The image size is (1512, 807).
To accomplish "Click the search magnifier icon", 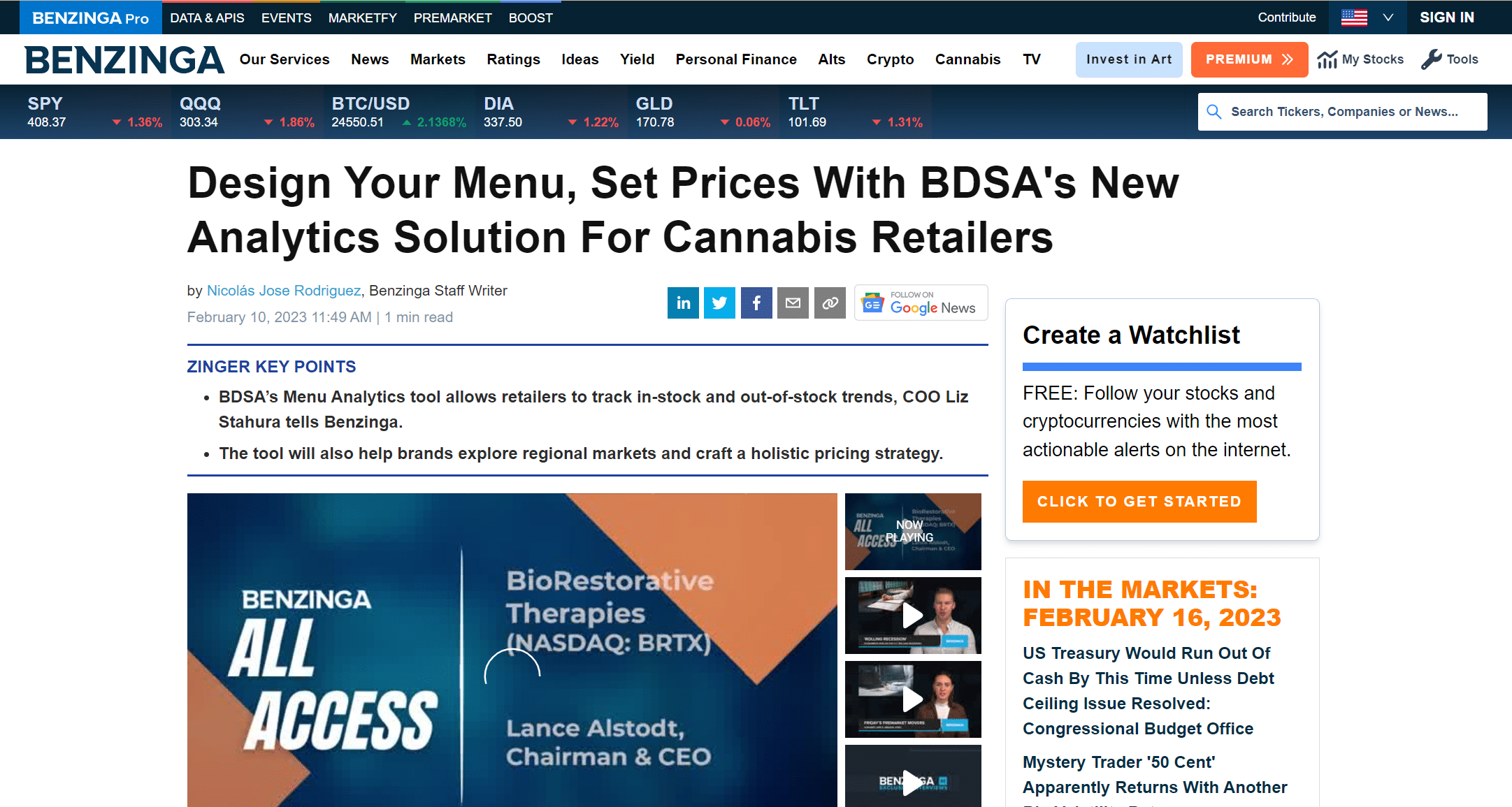I will coord(1214,112).
